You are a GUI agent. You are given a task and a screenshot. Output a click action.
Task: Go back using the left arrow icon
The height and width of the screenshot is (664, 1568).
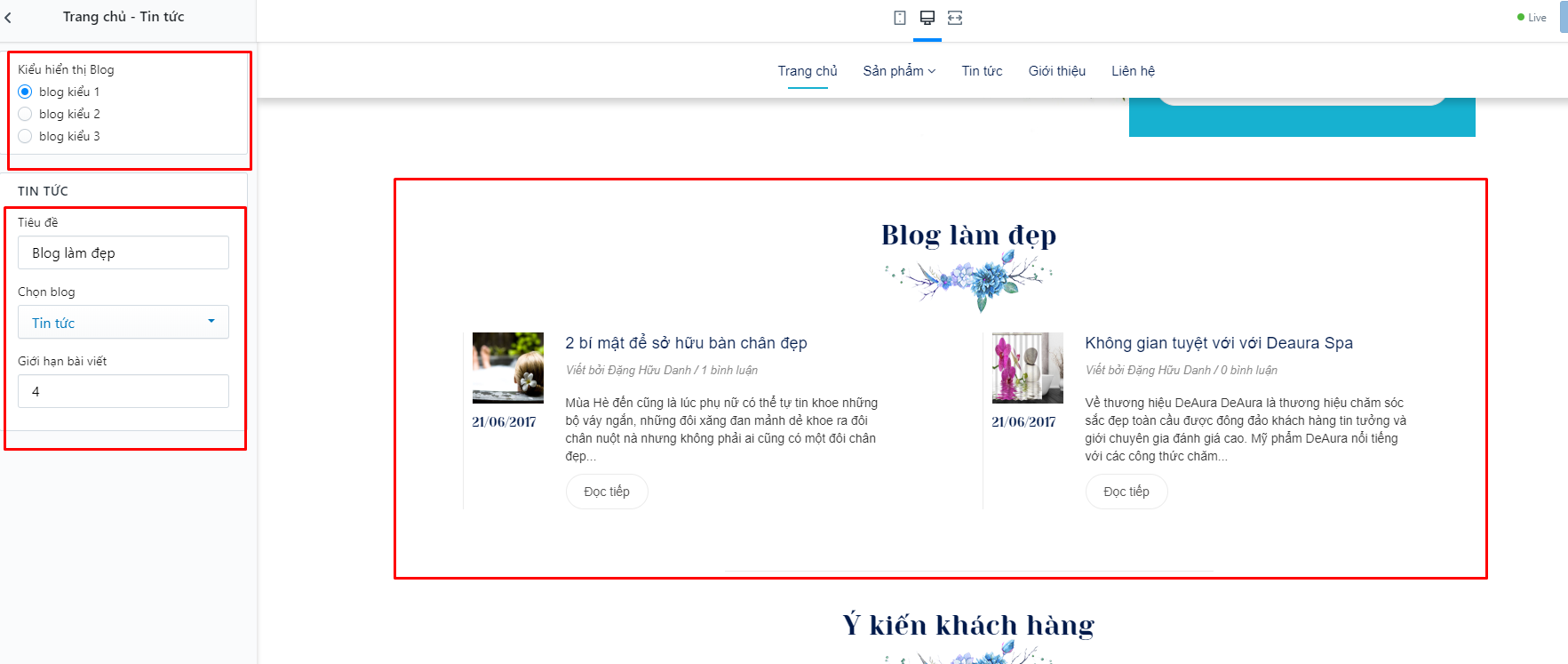(x=8, y=18)
